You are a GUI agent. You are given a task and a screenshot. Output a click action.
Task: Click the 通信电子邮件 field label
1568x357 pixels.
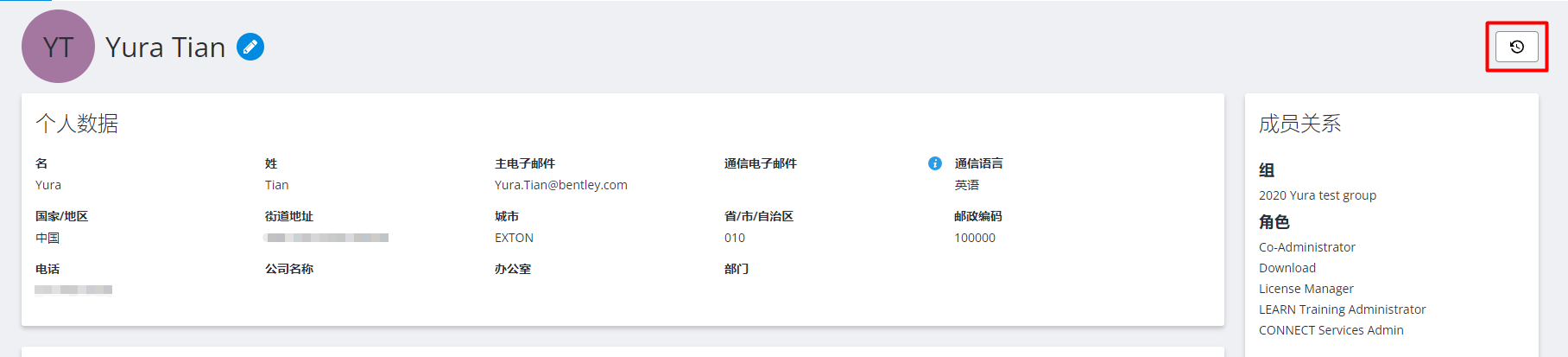tap(760, 163)
